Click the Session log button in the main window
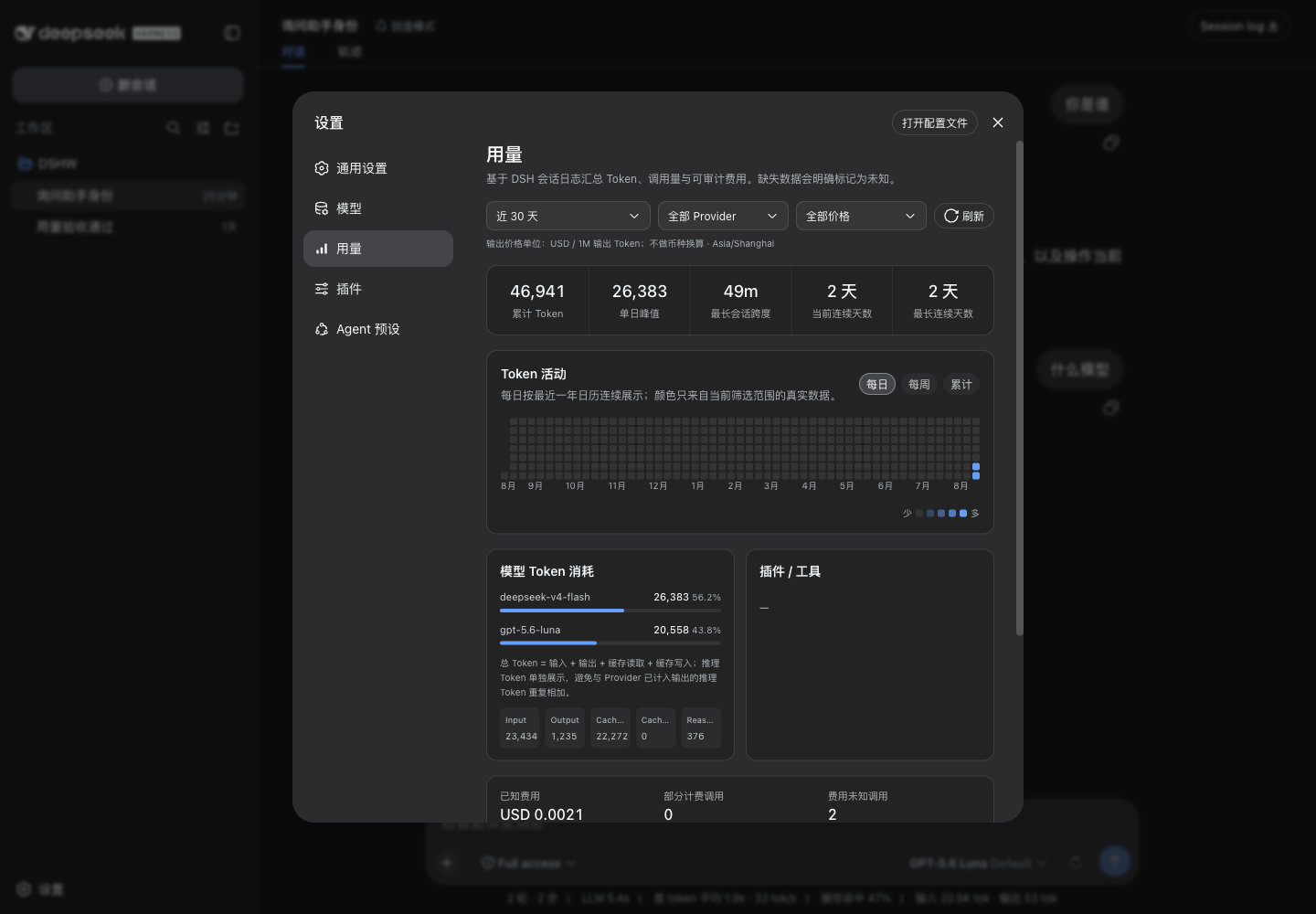 click(1238, 27)
